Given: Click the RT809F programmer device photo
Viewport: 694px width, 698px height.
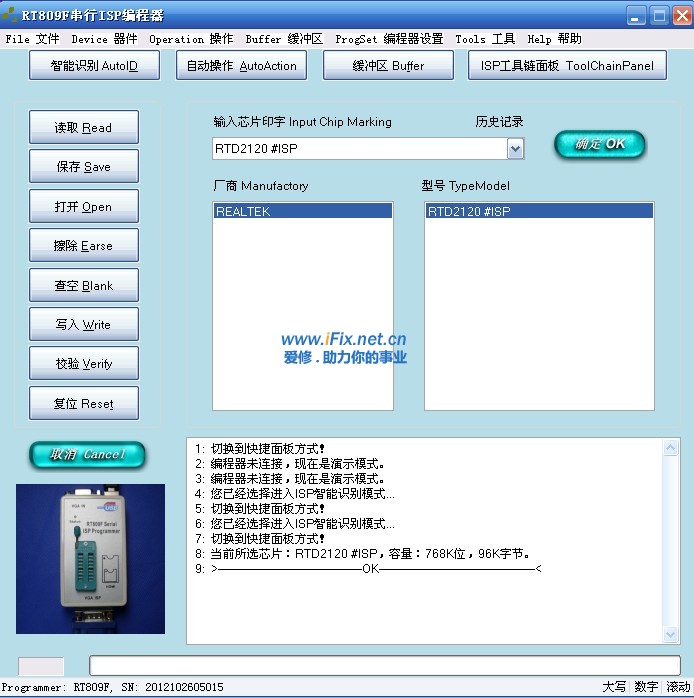Looking at the screenshot, I should pyautogui.click(x=90, y=558).
